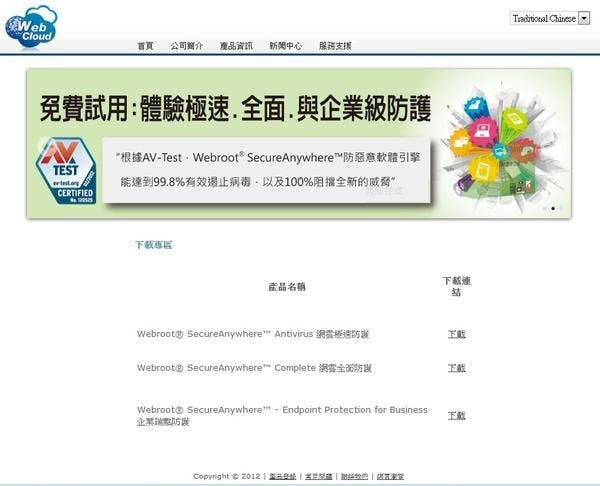Download Endpoint Protection for Business via 下載
This screenshot has width=600, height=486.
(457, 415)
